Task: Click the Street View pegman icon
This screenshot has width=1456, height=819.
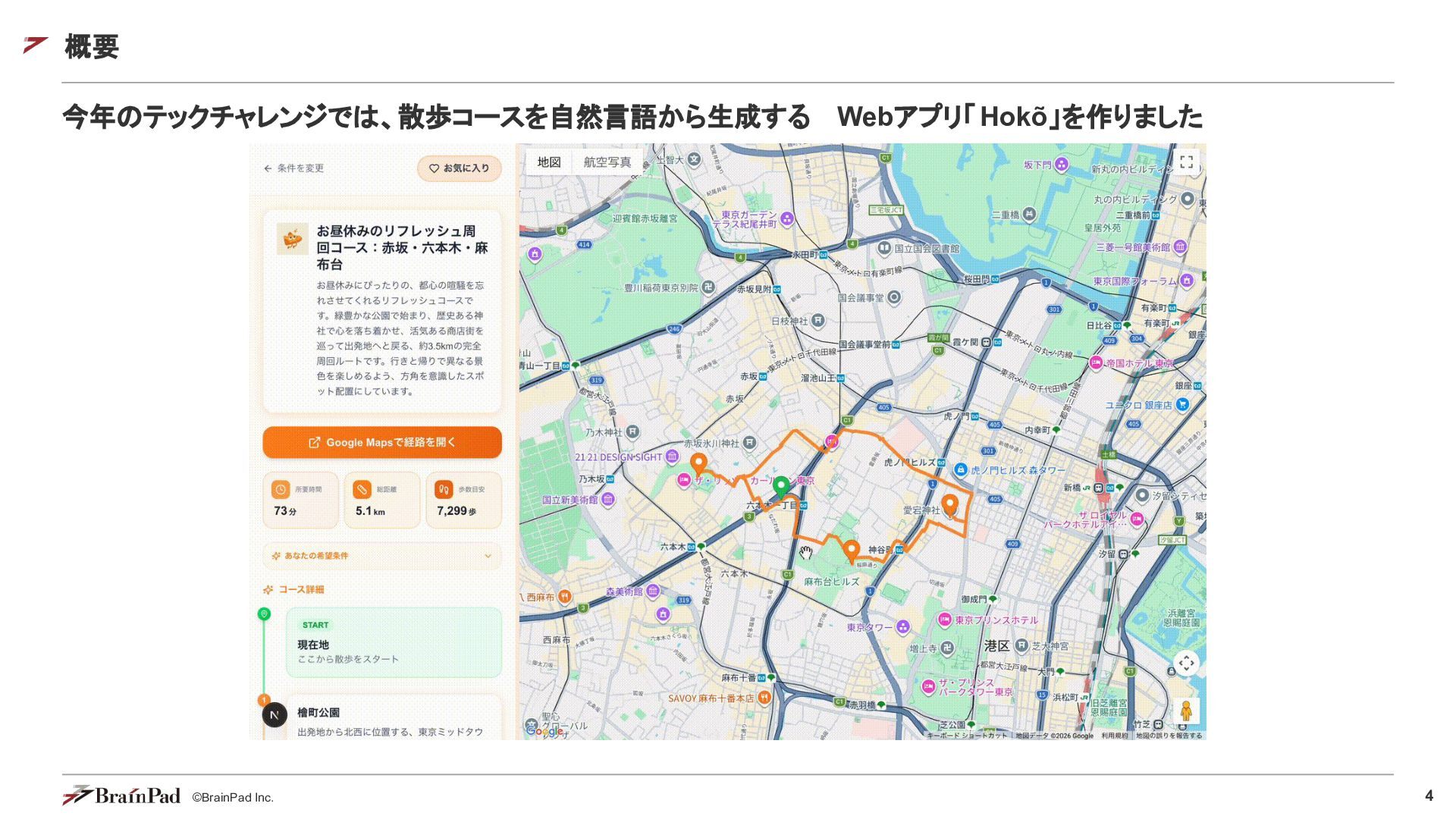Action: (1187, 711)
